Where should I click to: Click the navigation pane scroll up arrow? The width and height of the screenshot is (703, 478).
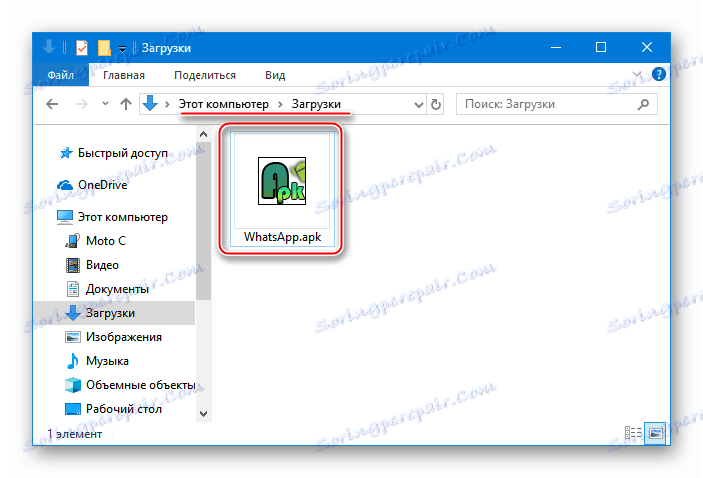(x=204, y=134)
